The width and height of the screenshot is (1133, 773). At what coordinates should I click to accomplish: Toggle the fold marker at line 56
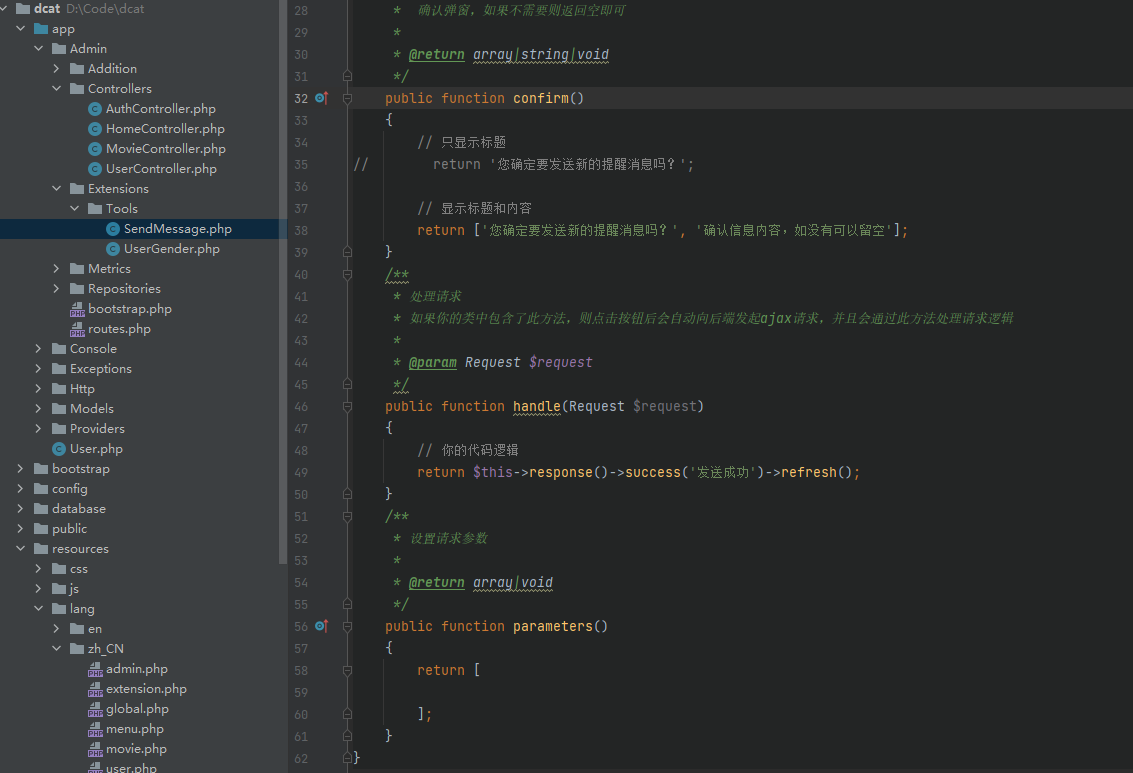click(347, 626)
